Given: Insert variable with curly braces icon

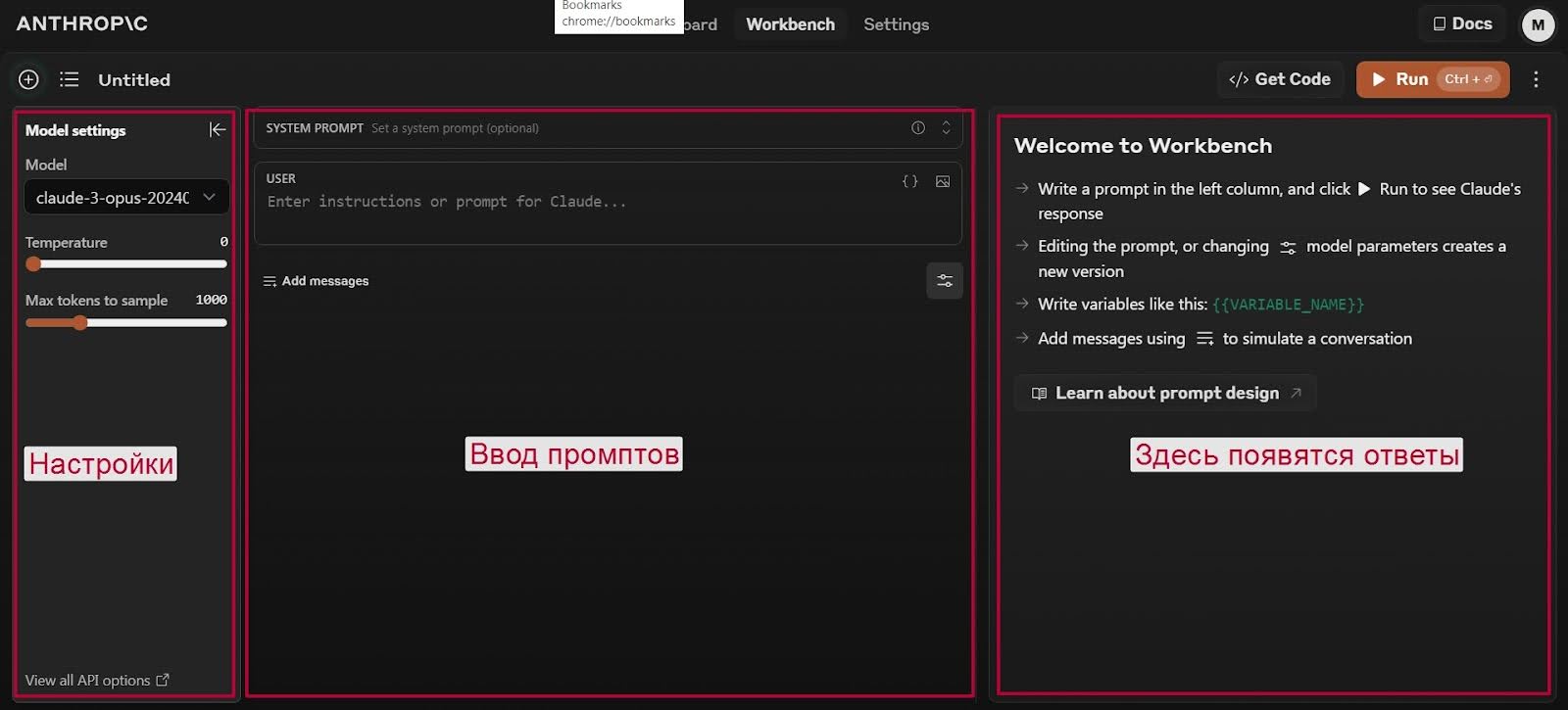Looking at the screenshot, I should click(x=910, y=181).
